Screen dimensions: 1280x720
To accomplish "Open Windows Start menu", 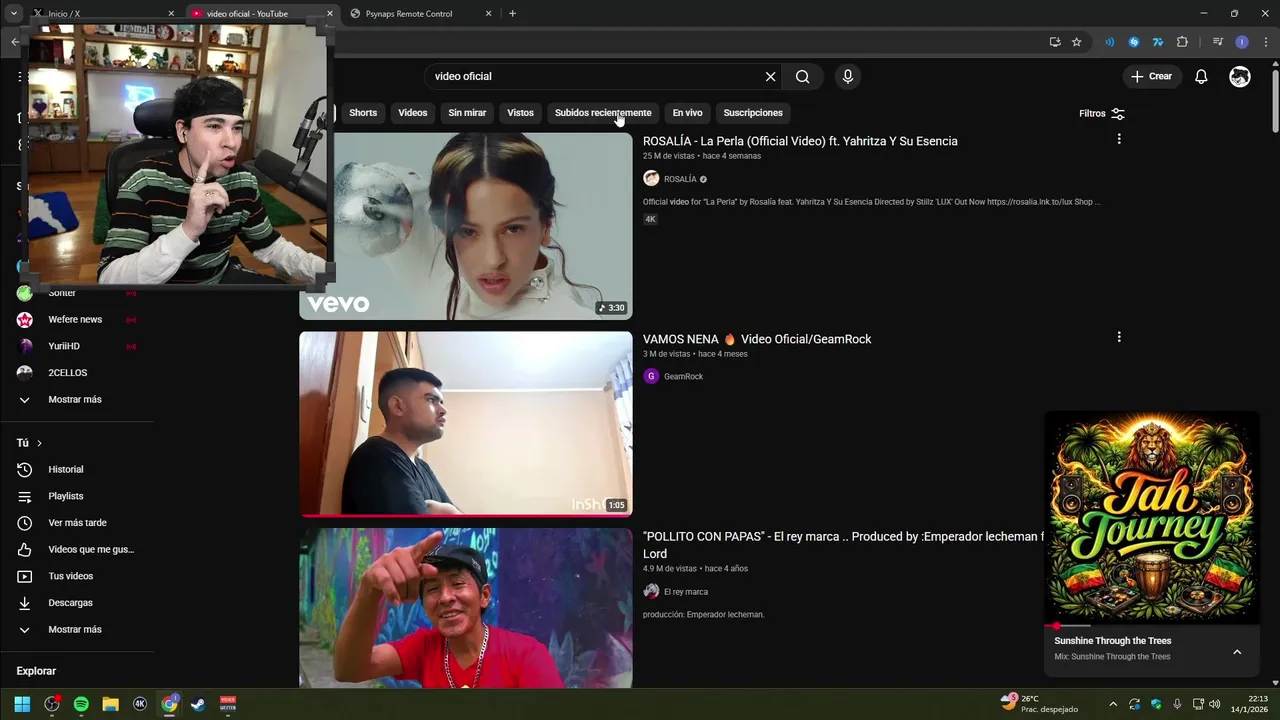I will 22,704.
